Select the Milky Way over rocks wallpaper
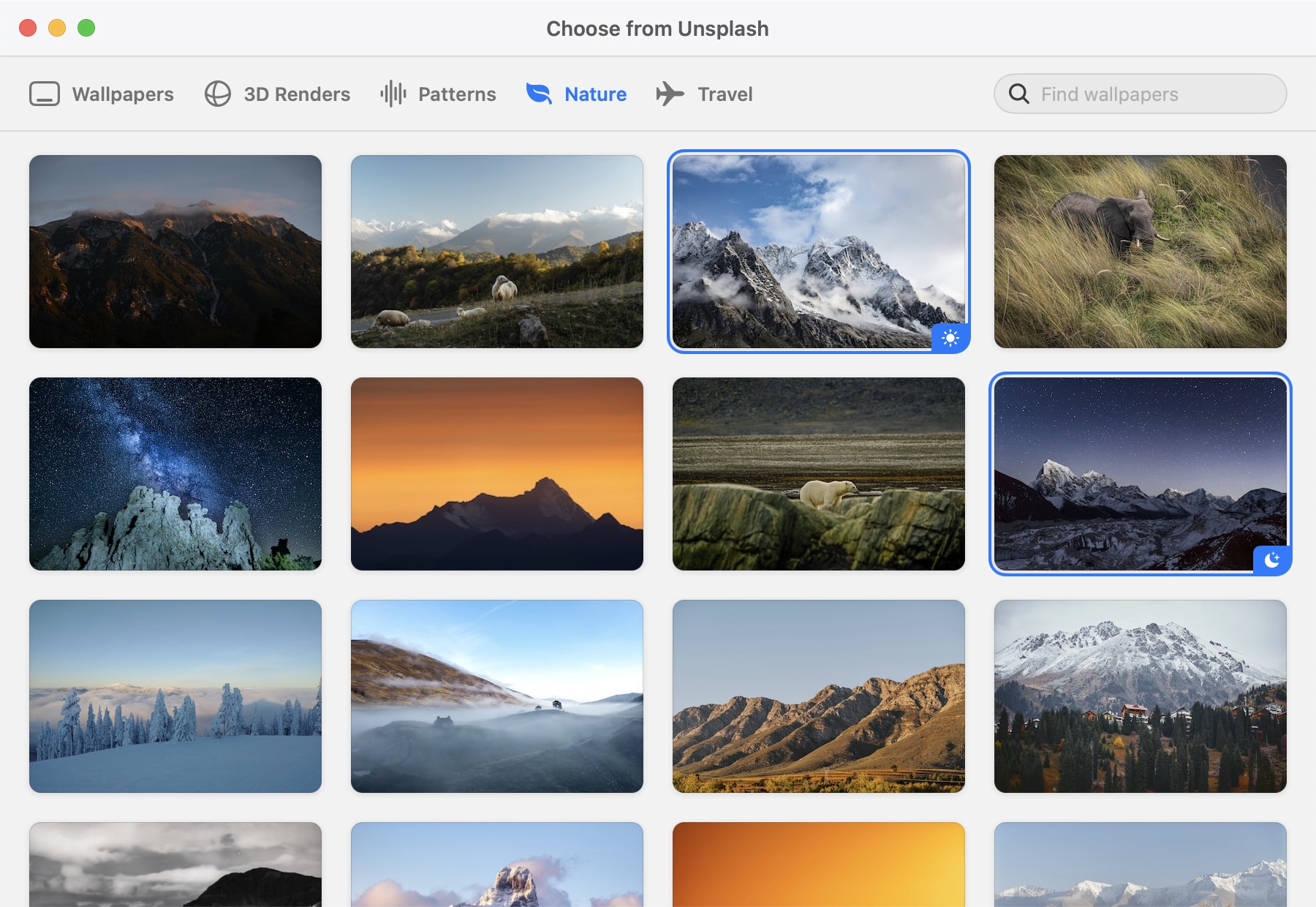 [175, 474]
